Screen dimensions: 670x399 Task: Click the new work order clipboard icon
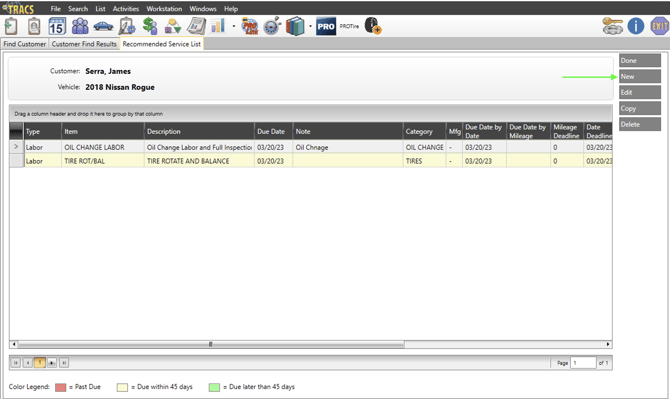[x=11, y=26]
